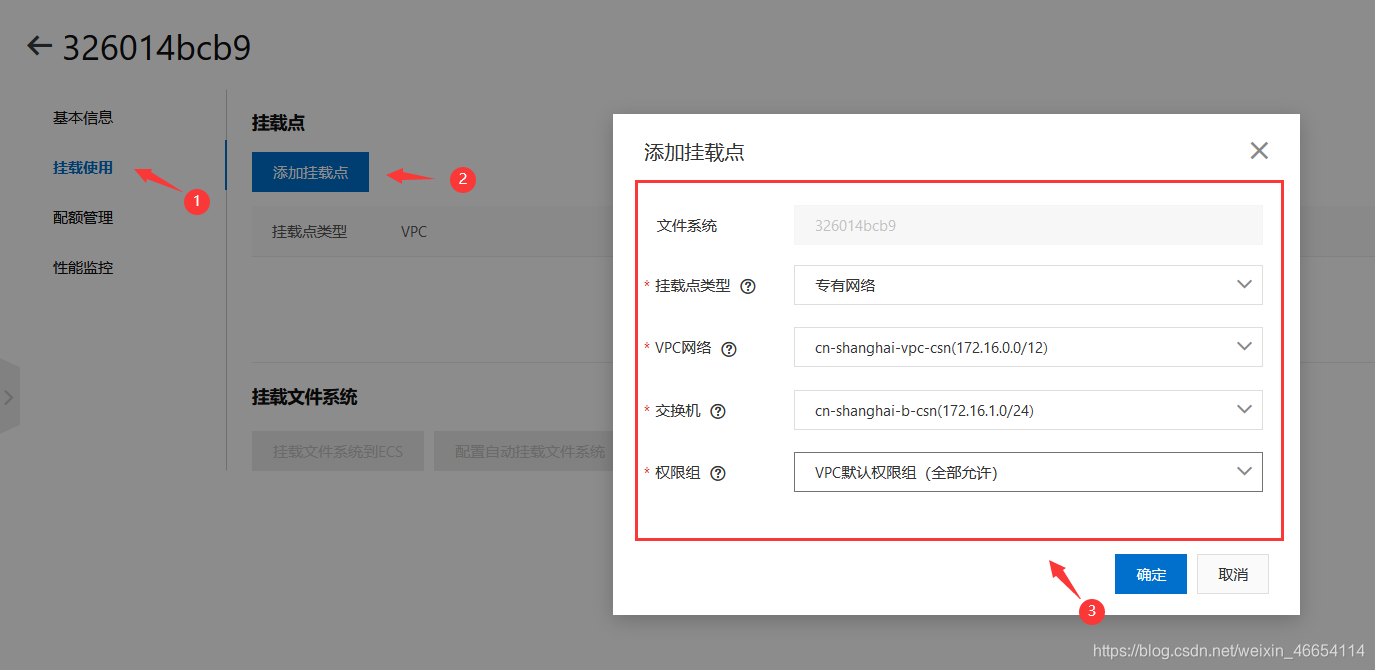1375x670 pixels.
Task: Open the 配额管理 sidebar item
Action: 83,217
